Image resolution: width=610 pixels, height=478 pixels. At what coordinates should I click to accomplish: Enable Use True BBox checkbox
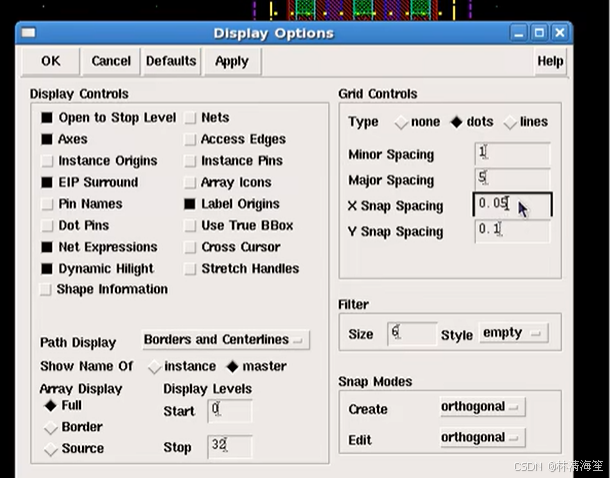click(190, 225)
